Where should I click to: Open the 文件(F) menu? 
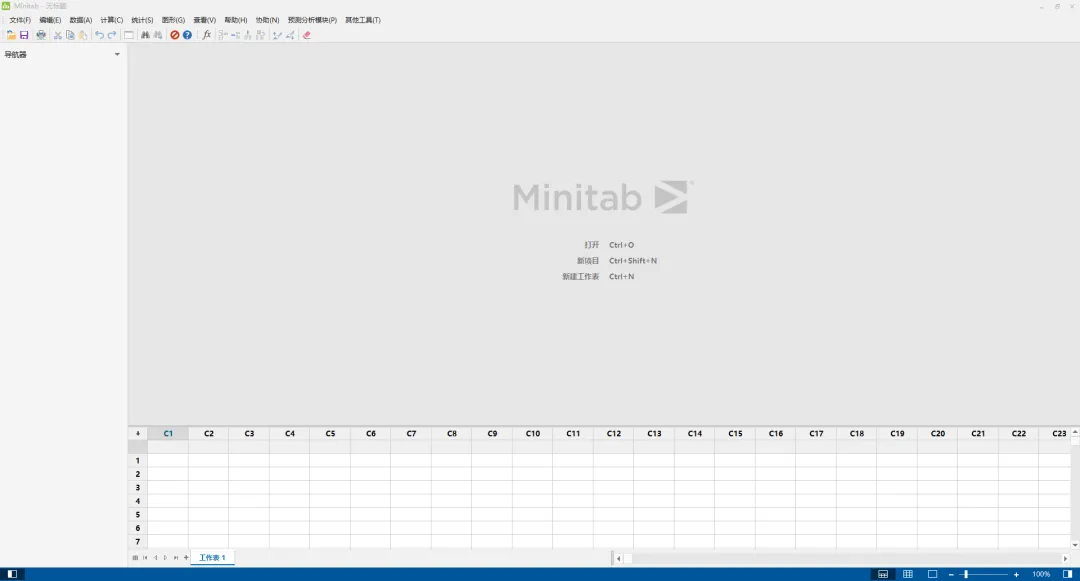[20, 20]
